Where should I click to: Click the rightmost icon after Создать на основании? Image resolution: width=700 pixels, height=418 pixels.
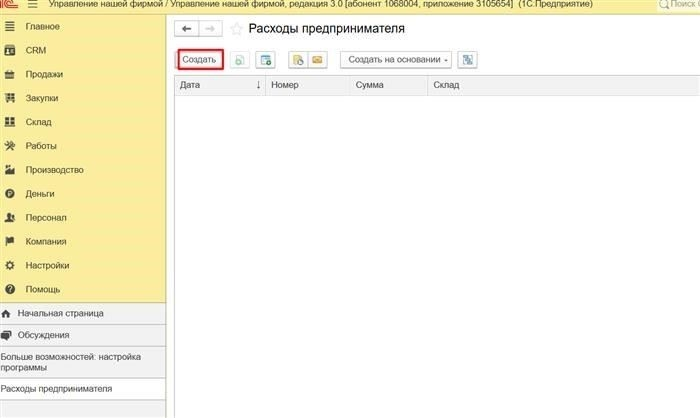coord(467,60)
